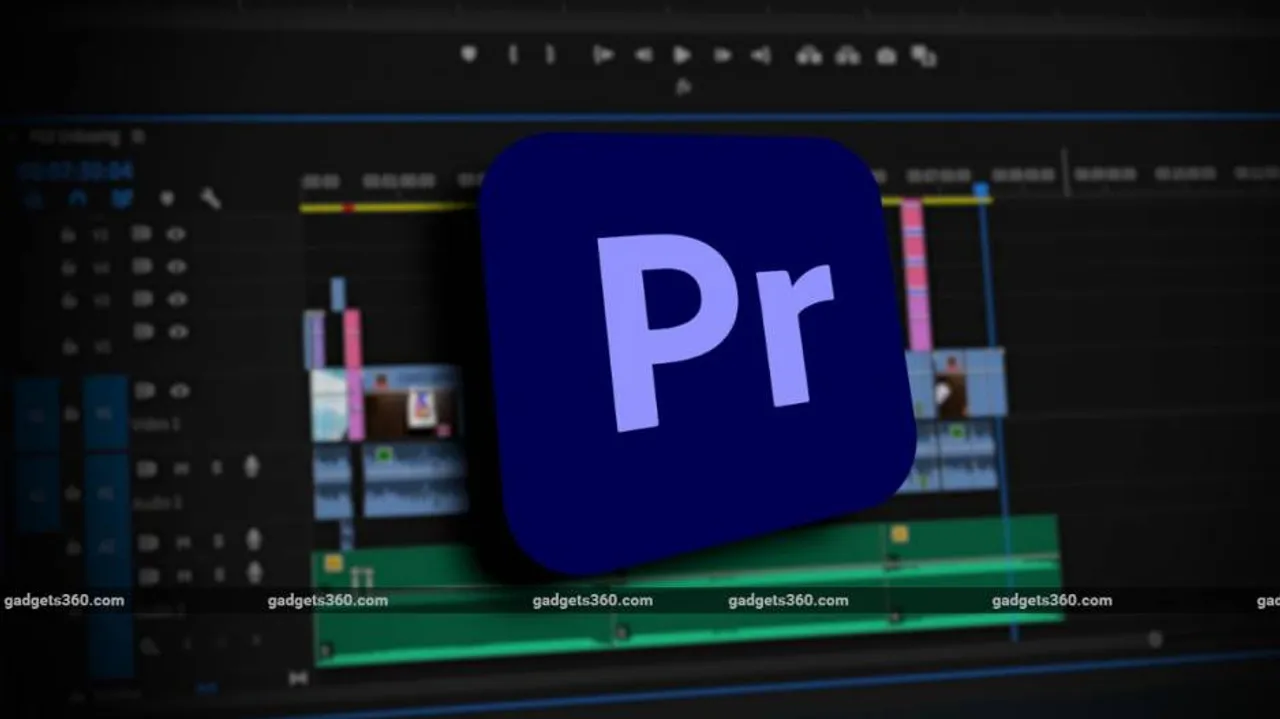Click the Mark In bracket icon

(x=513, y=55)
